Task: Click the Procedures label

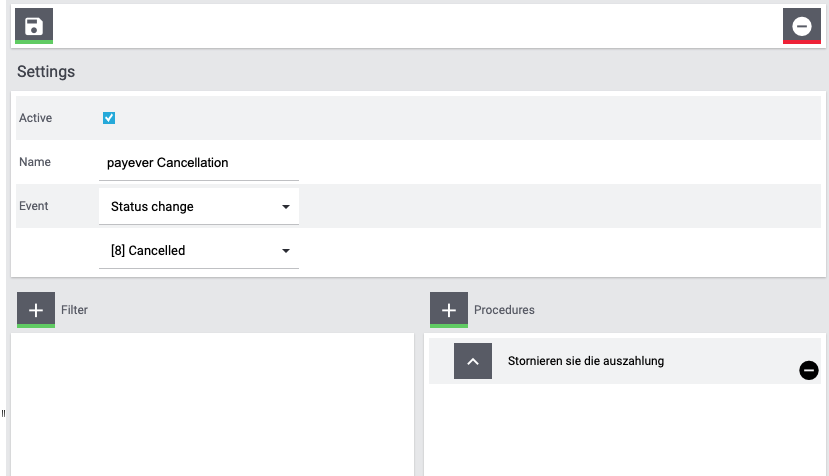Action: pos(504,310)
